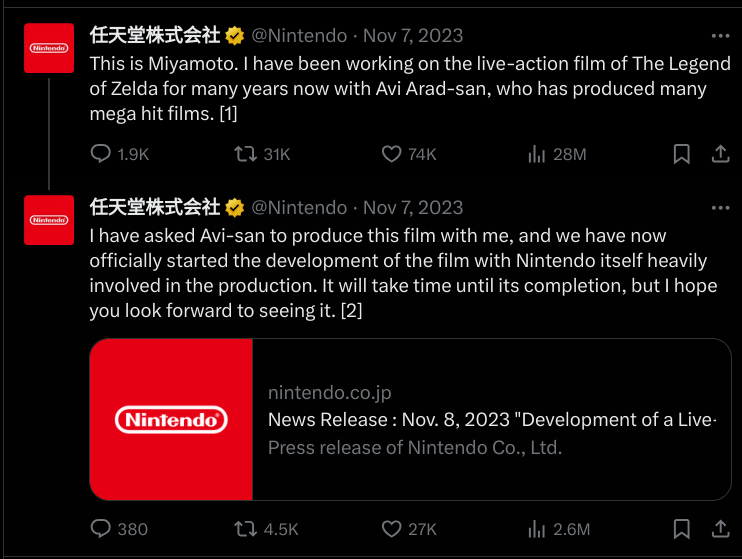
Task: Reply to the second tweet with 380 replies
Action: coord(101,529)
